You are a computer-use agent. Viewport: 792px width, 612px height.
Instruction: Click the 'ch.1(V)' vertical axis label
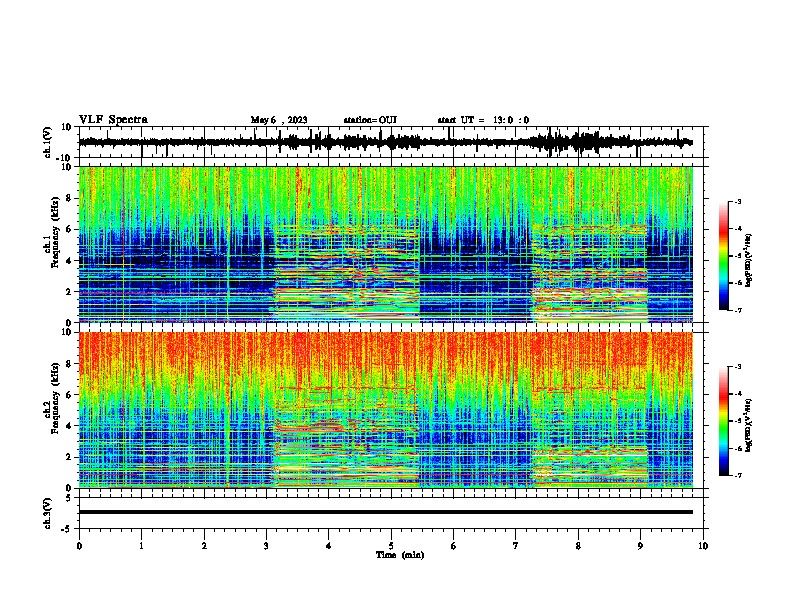[x=47, y=142]
